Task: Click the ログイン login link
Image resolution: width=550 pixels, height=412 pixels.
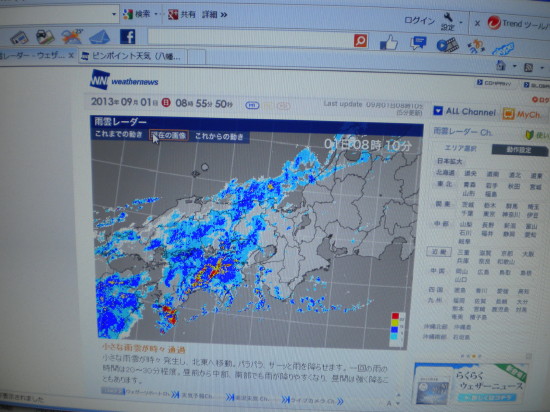Action: (420, 20)
